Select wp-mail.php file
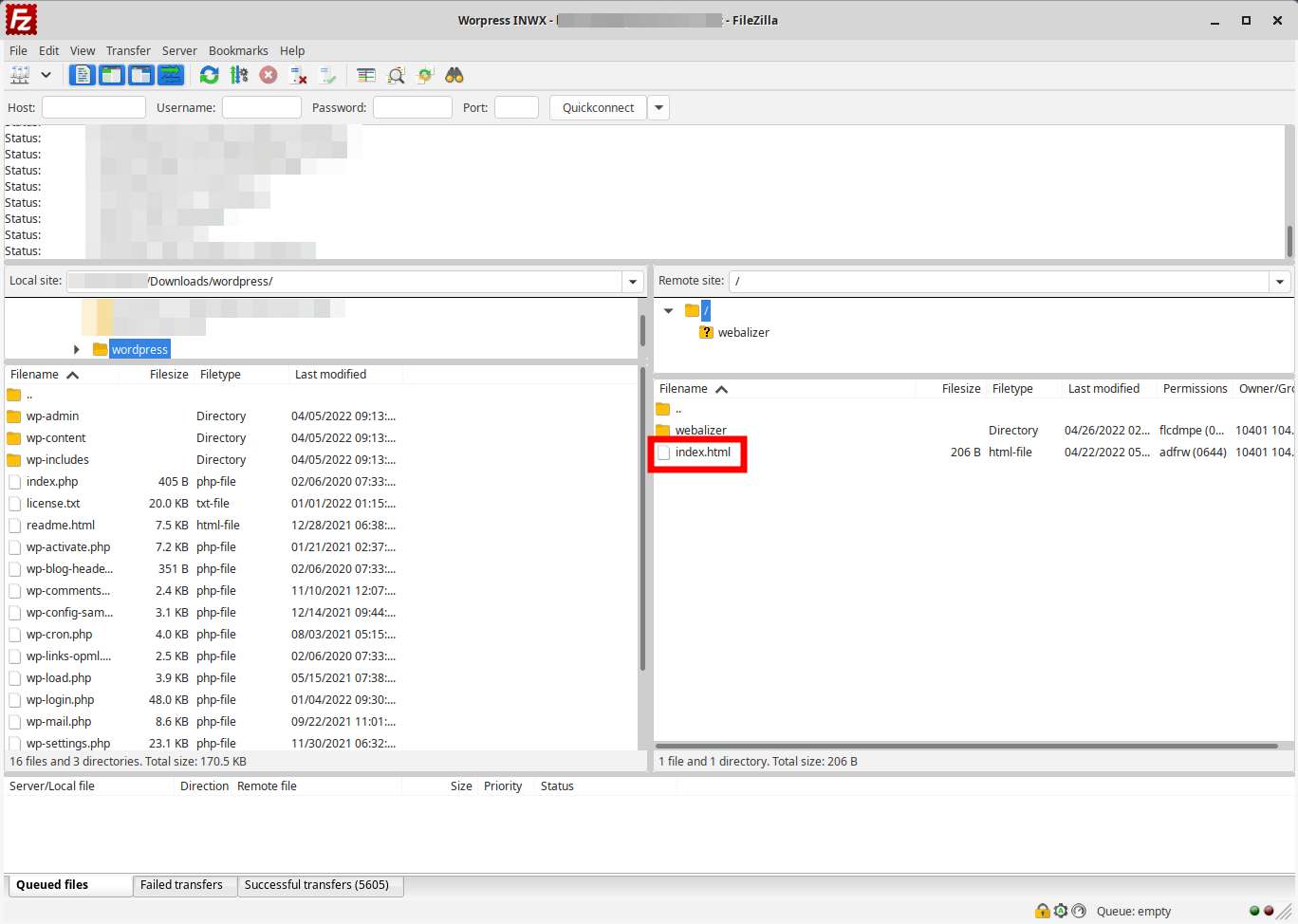The image size is (1298, 924). 59,722
